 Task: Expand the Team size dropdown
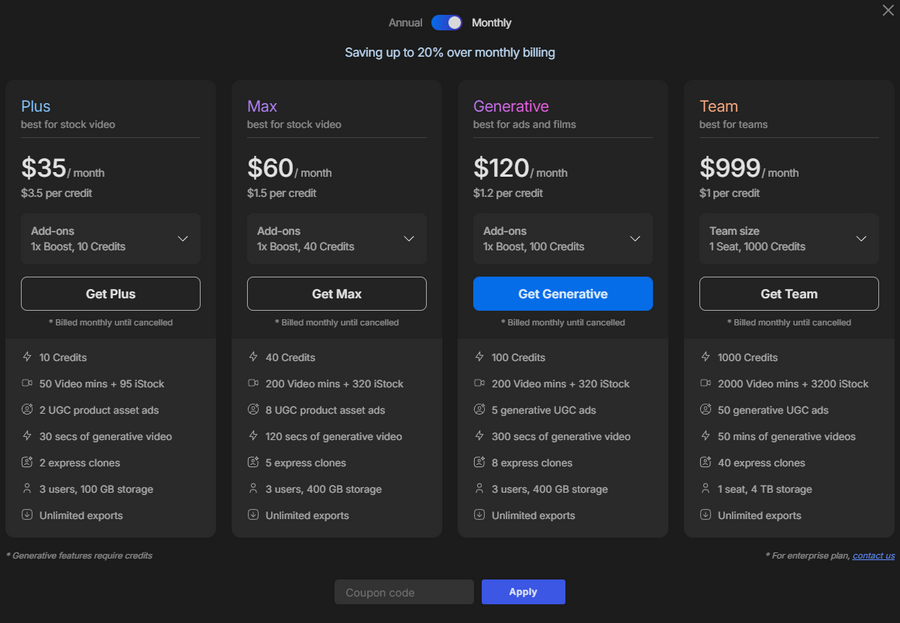tap(788, 239)
